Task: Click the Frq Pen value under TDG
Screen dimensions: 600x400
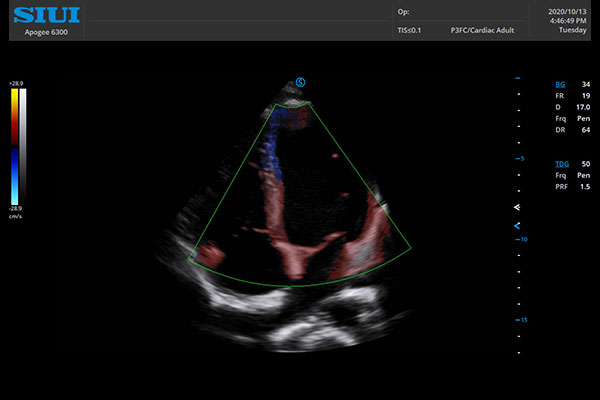Action: point(584,175)
